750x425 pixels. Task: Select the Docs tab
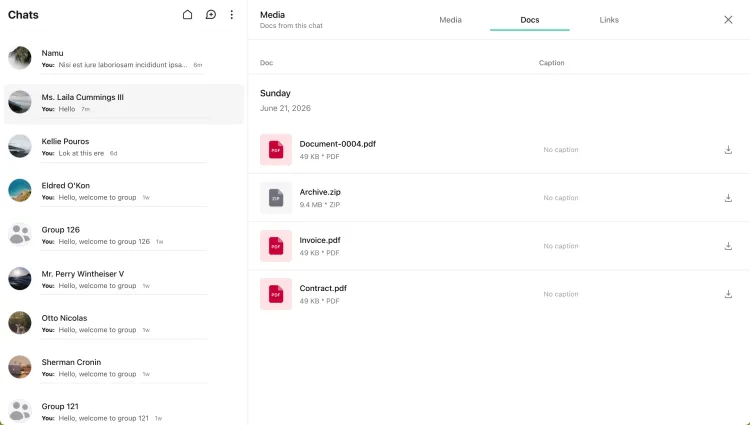click(x=529, y=20)
